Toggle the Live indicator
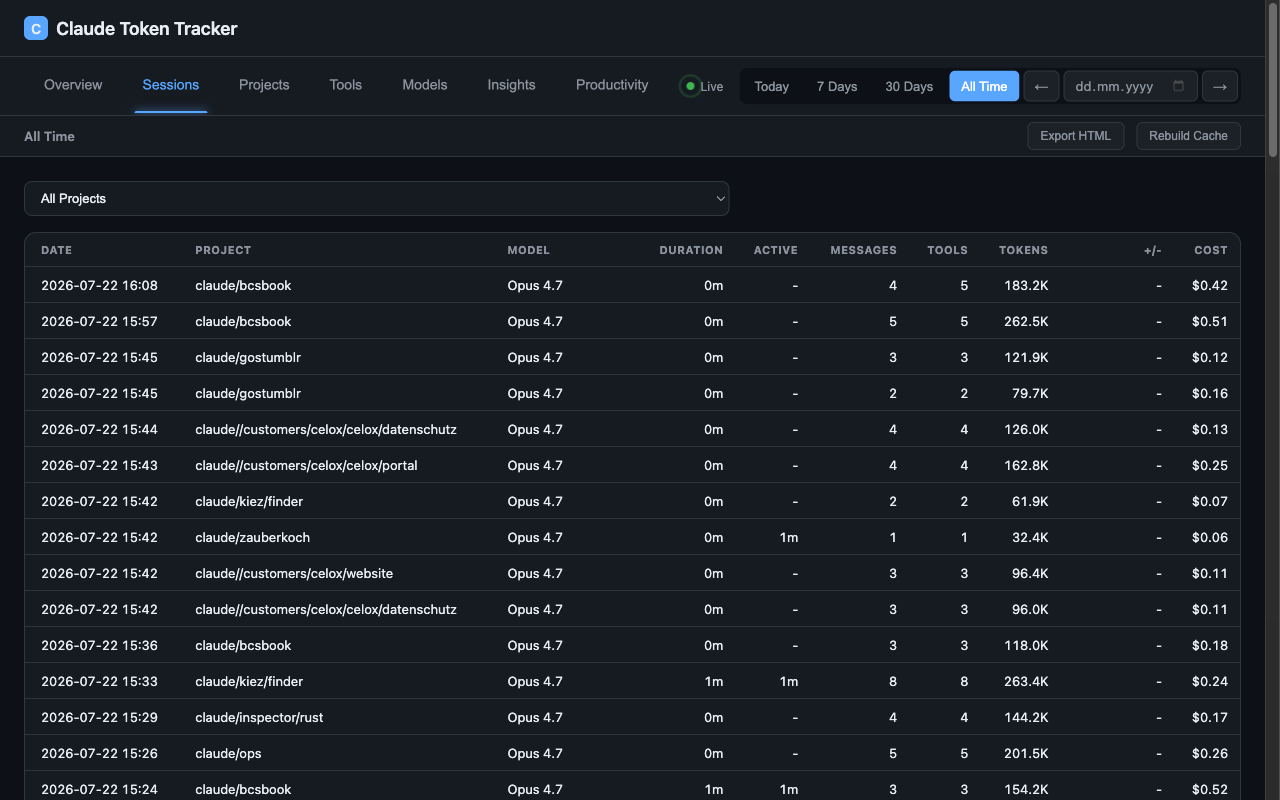The width and height of the screenshot is (1280, 800). (x=701, y=86)
